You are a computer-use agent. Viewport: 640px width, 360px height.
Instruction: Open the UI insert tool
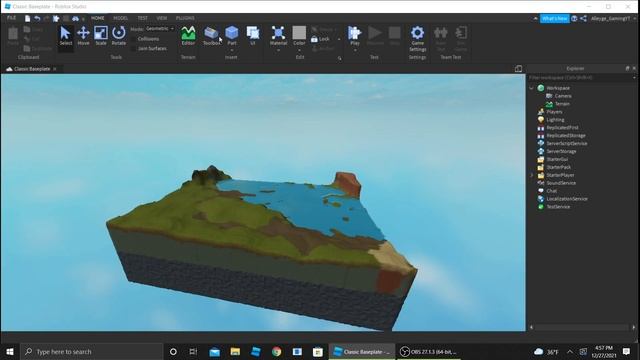(253, 35)
